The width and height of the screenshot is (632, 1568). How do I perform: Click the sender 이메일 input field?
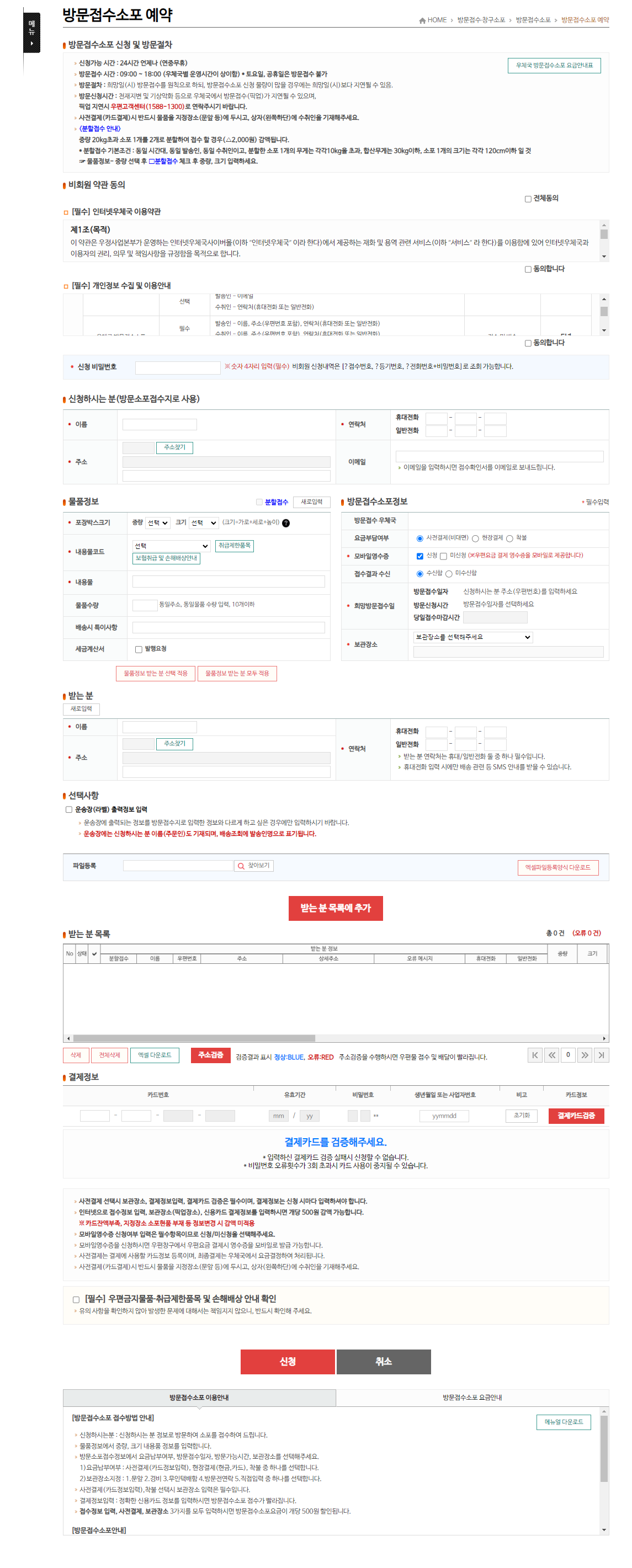tap(500, 456)
